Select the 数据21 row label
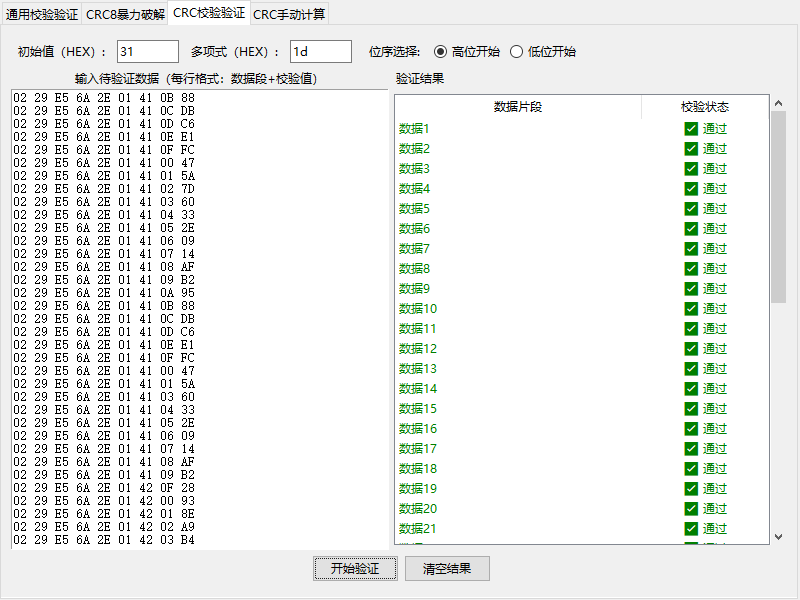800x600 pixels. coord(418,529)
